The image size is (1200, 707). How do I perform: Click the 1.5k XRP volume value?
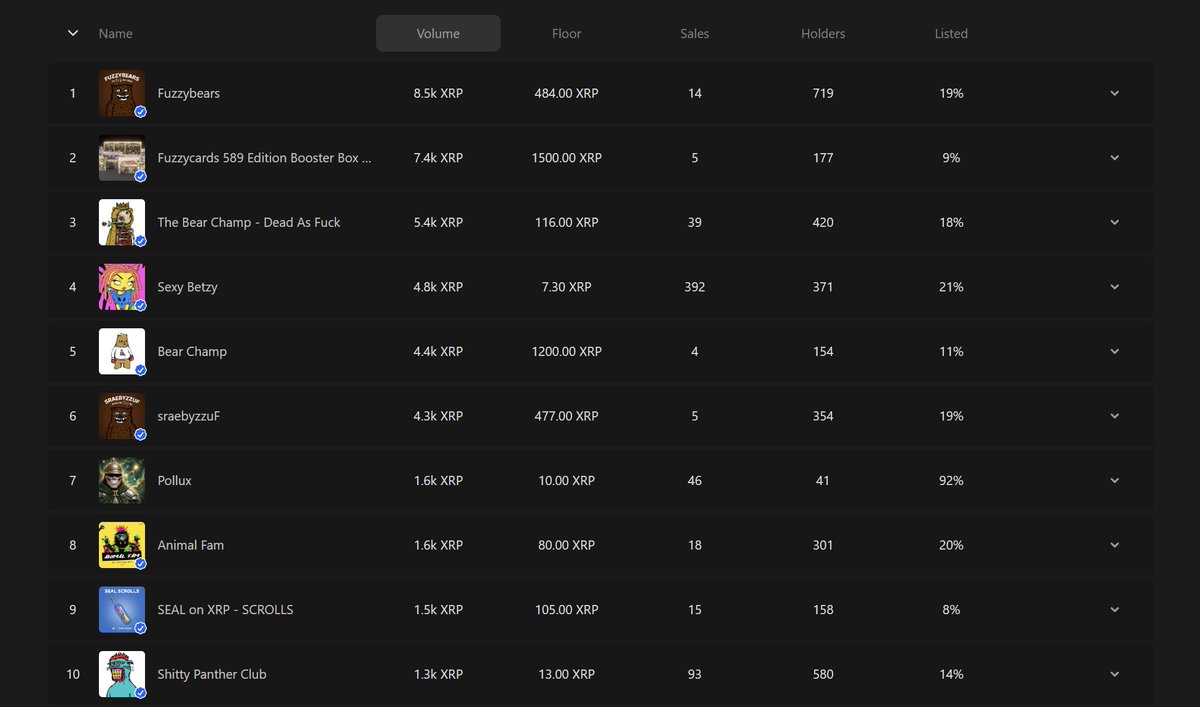coord(438,609)
